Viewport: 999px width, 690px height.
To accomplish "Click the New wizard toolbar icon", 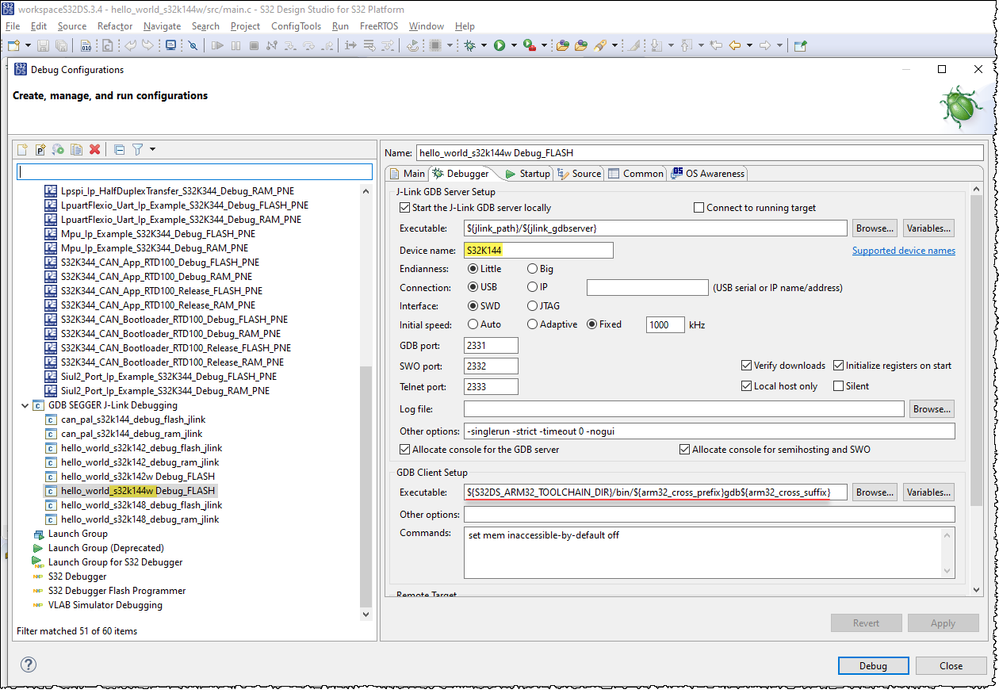I will 13,45.
